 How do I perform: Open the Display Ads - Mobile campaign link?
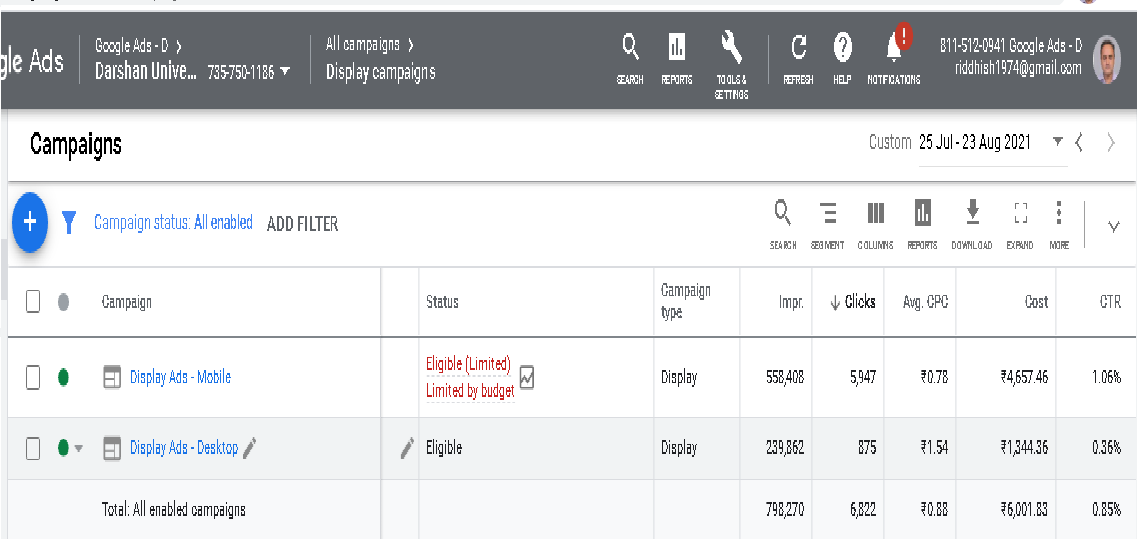pos(180,377)
